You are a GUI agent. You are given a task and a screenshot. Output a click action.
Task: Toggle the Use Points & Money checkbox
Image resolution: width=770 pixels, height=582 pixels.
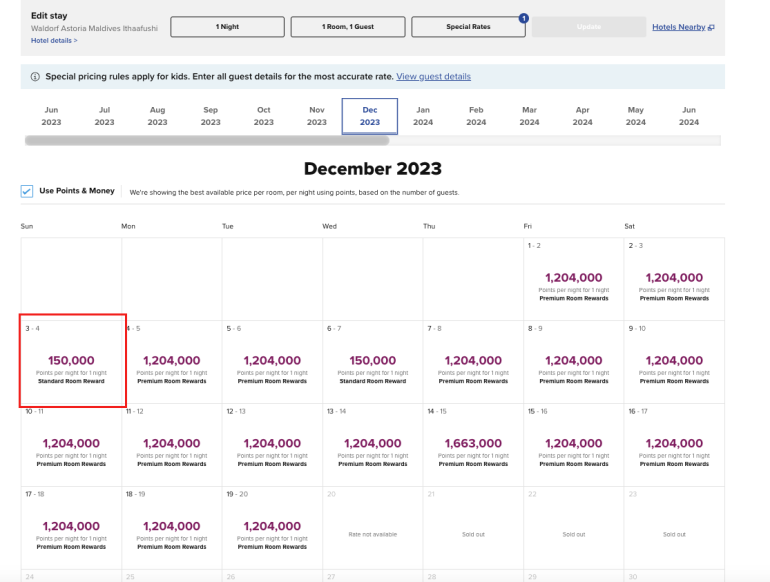coord(27,191)
